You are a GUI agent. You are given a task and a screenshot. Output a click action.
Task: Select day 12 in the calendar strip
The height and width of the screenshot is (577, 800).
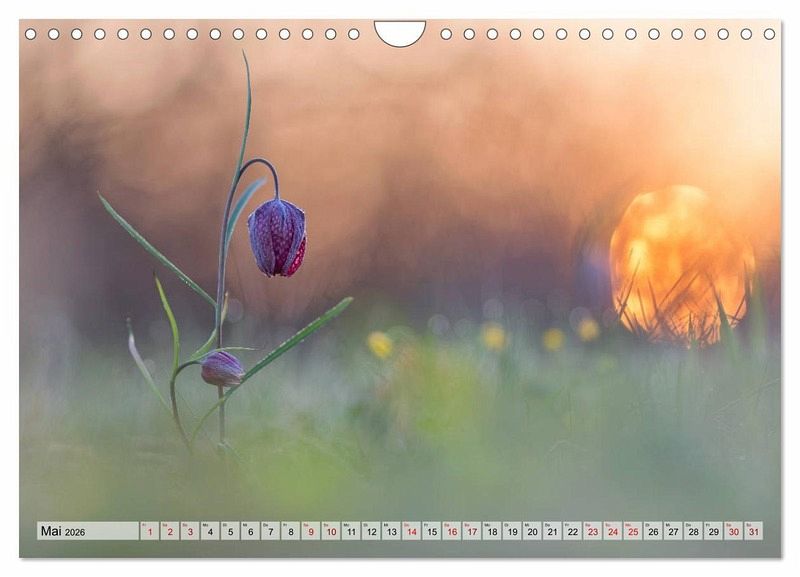coord(371,531)
